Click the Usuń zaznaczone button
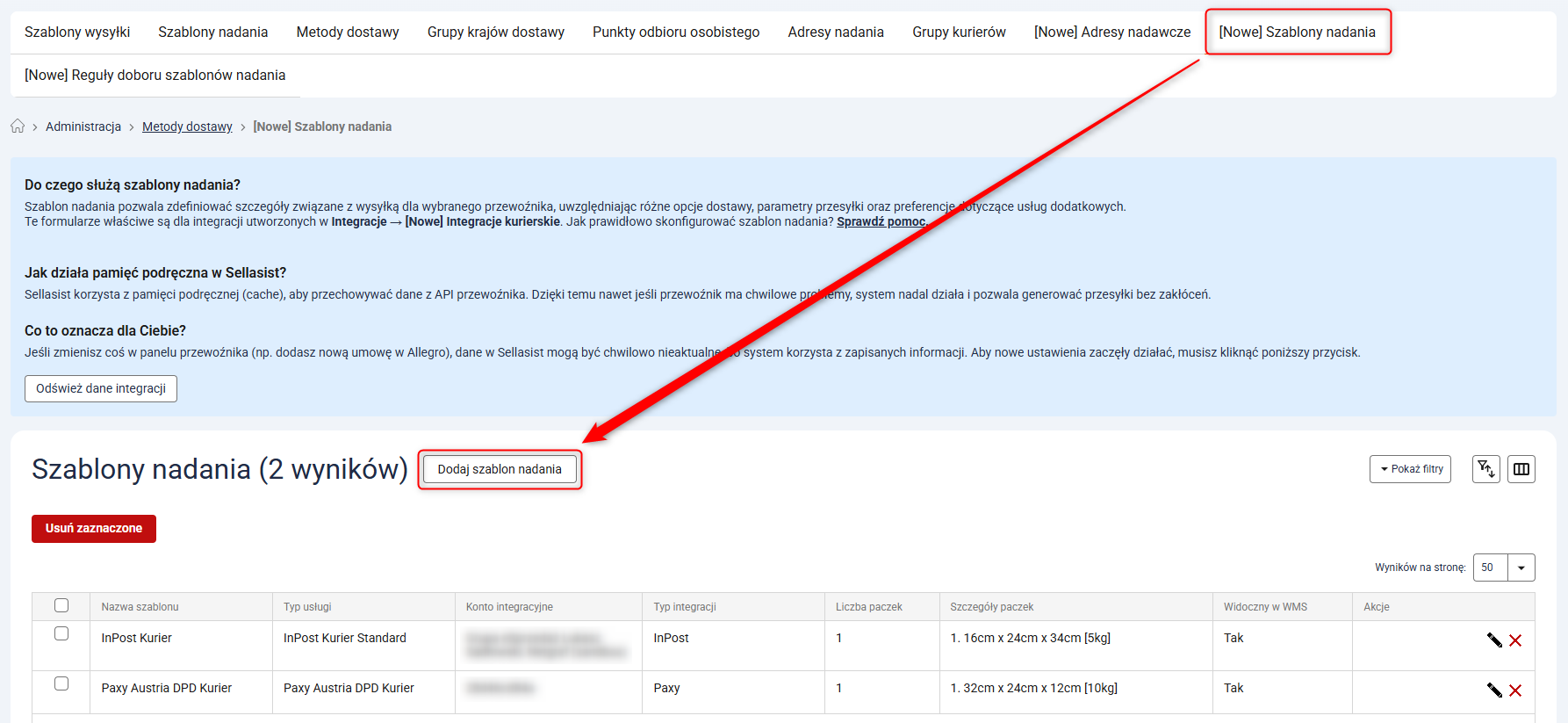1568x723 pixels. tap(94, 529)
